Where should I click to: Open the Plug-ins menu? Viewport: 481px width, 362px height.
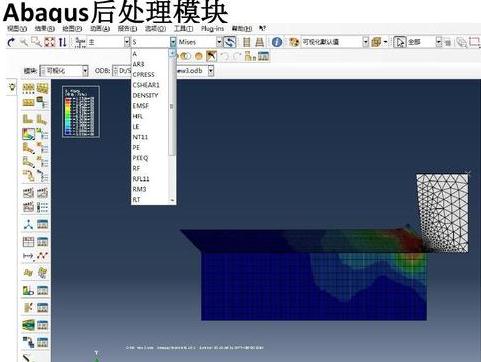tap(212, 29)
